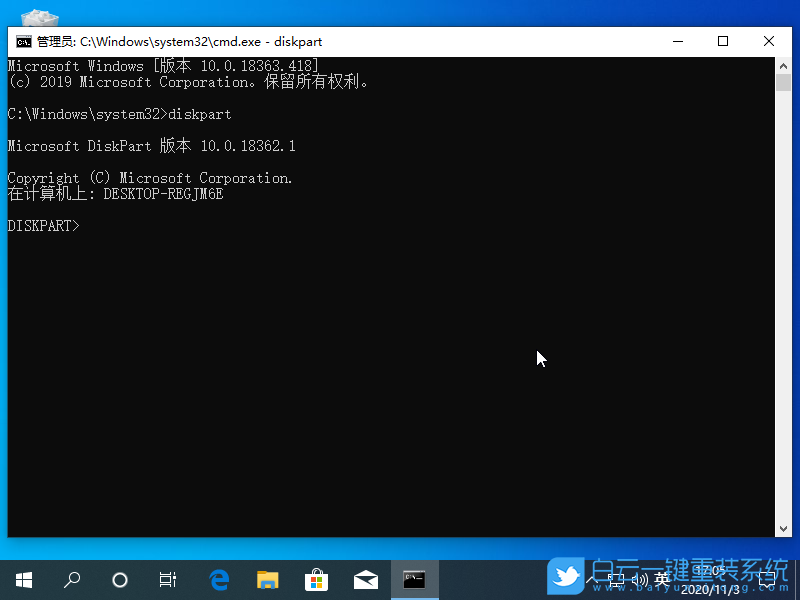
Task: Open the Mail app from the taskbar
Action: tap(365, 579)
